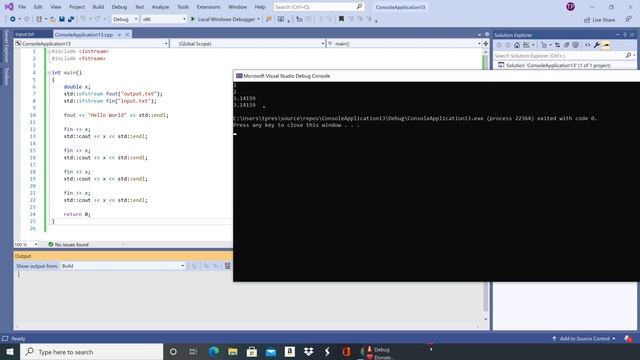The image size is (640, 360).
Task: Open the Global Scope dropdown
Action: pyautogui.click(x=247, y=43)
